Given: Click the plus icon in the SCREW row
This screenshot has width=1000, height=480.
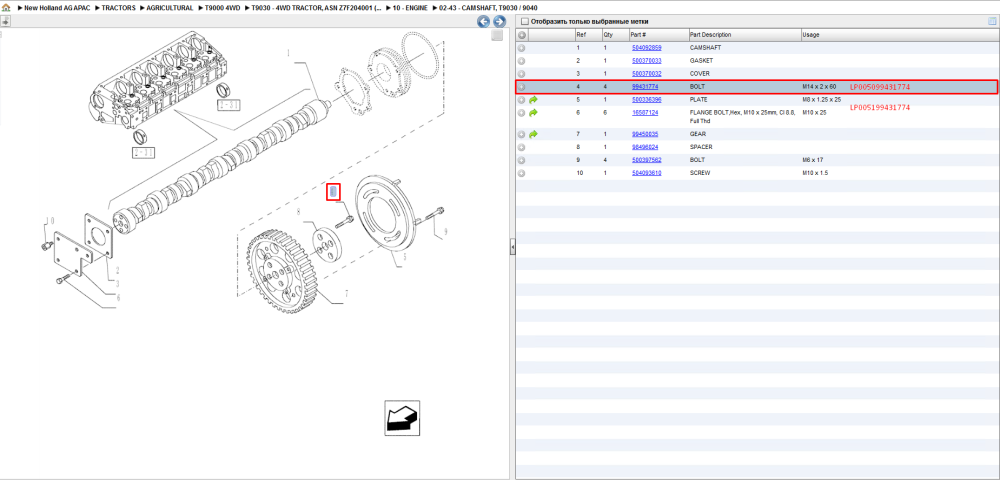Looking at the screenshot, I should pos(521,173).
